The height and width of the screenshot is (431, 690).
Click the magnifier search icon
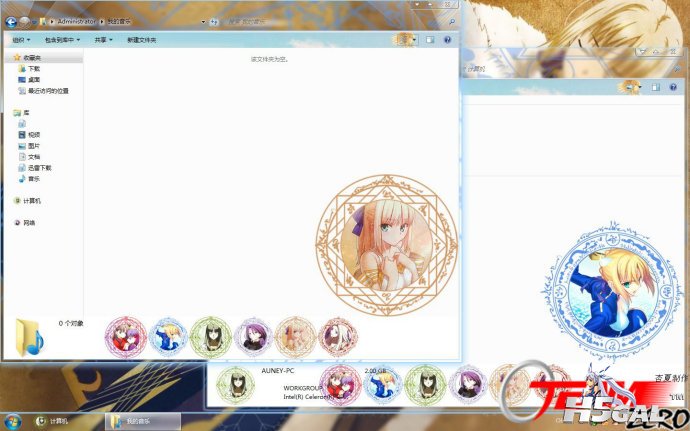(451, 22)
